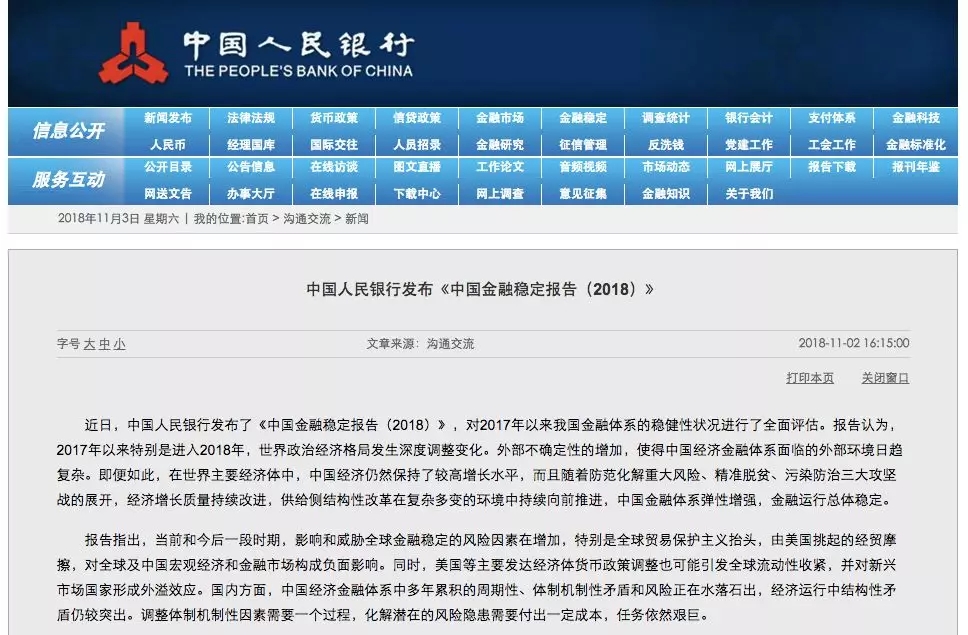Open the 金融市场 menu item
Image resolution: width=968 pixels, height=635 pixels.
click(500, 118)
